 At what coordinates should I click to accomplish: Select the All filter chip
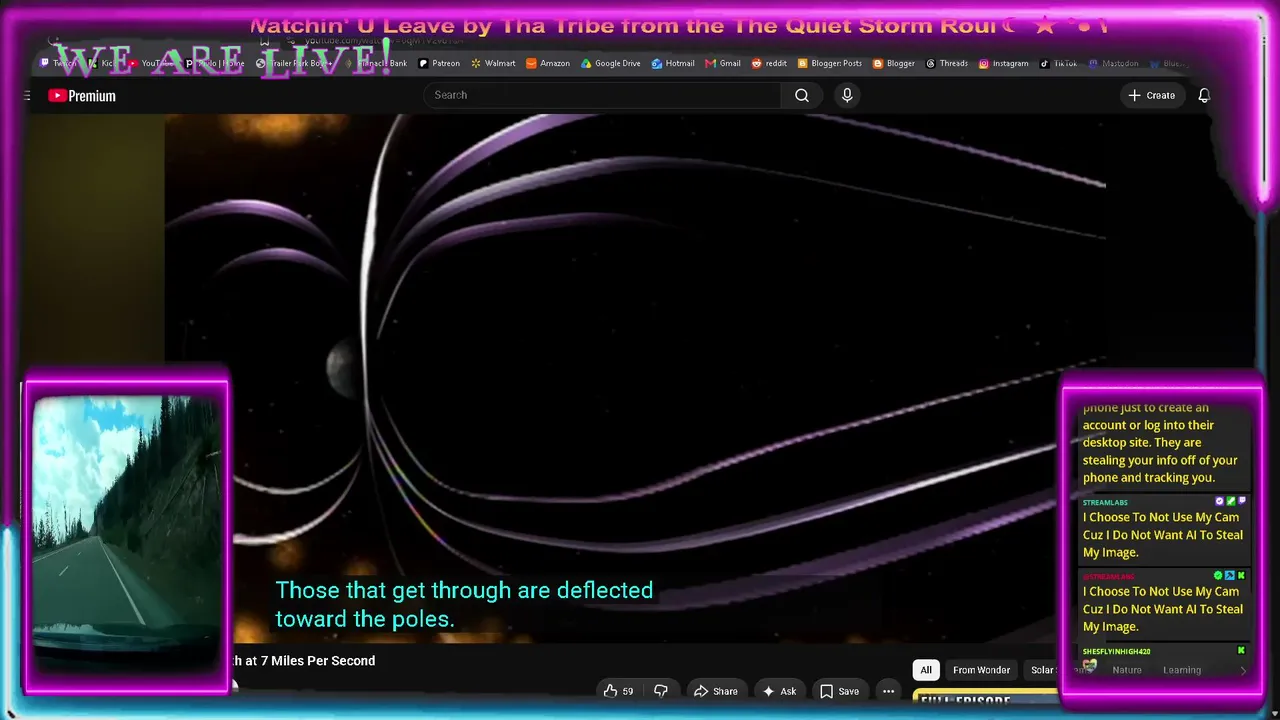click(926, 670)
